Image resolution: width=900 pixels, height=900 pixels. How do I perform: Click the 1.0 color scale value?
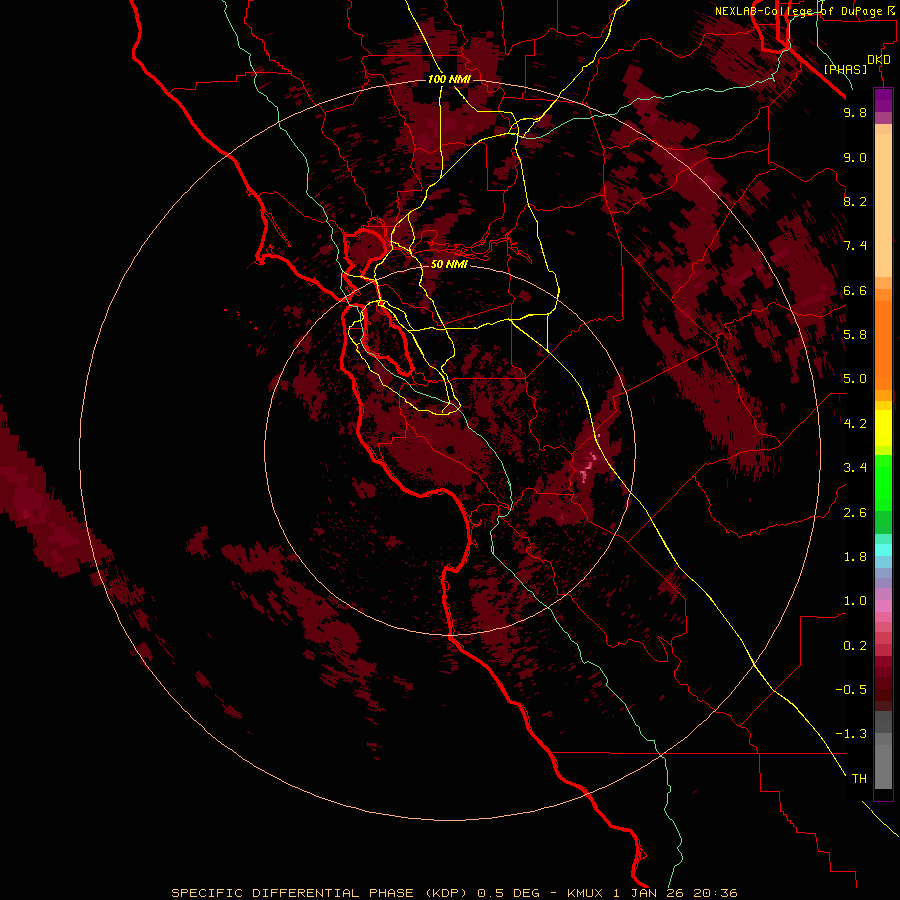point(855,601)
